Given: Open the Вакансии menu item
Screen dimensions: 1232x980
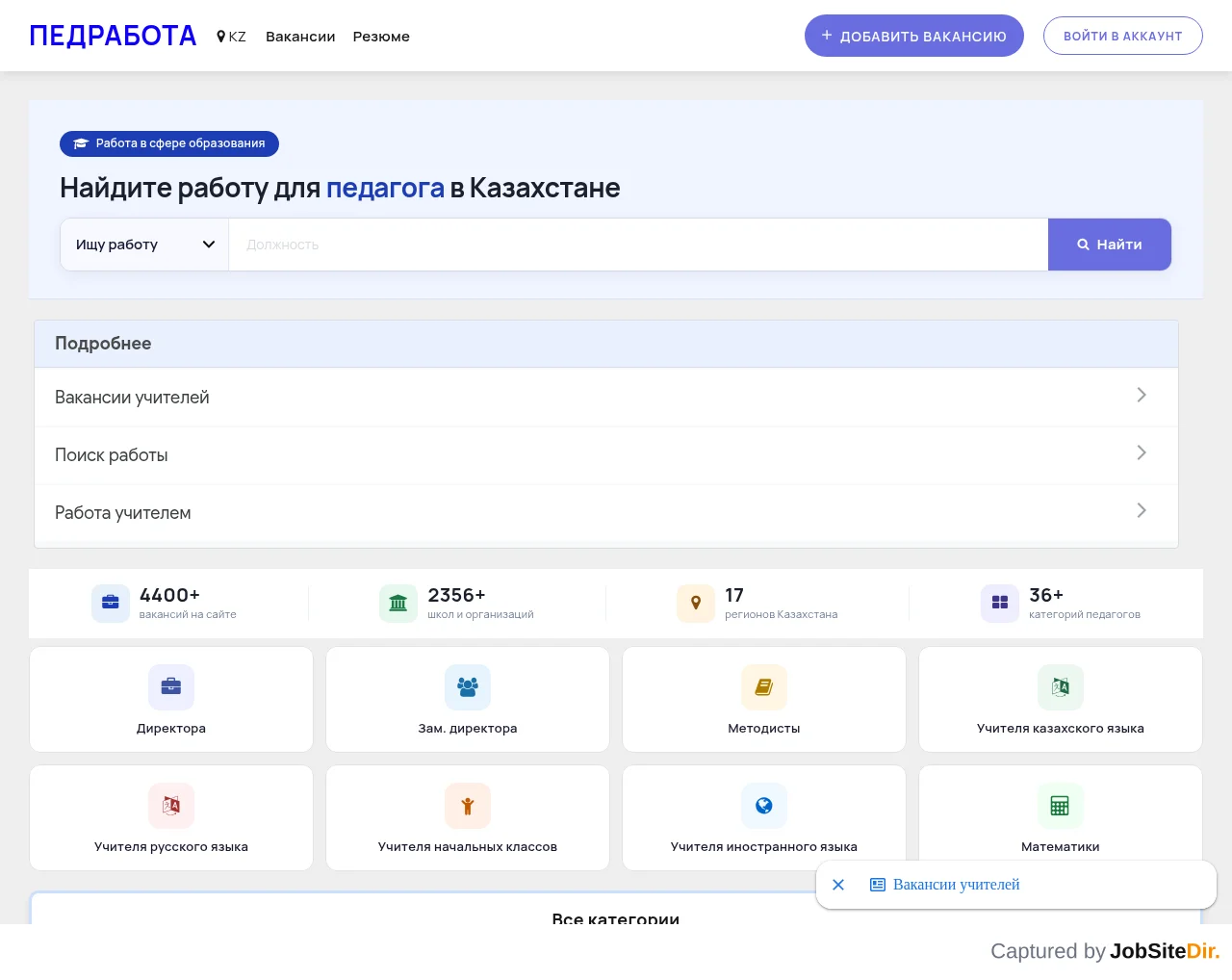Looking at the screenshot, I should [300, 37].
